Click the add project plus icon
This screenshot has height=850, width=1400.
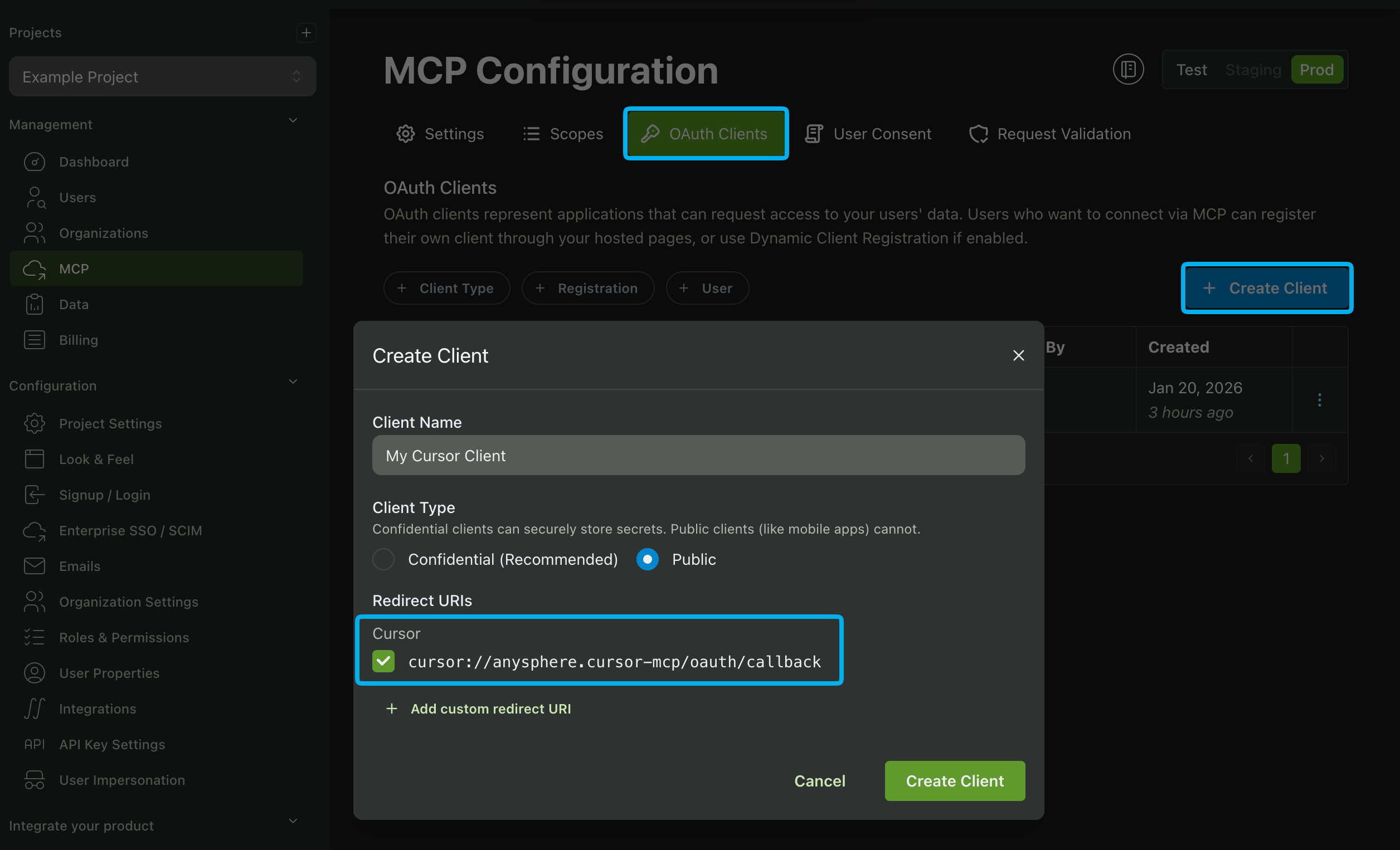(307, 33)
